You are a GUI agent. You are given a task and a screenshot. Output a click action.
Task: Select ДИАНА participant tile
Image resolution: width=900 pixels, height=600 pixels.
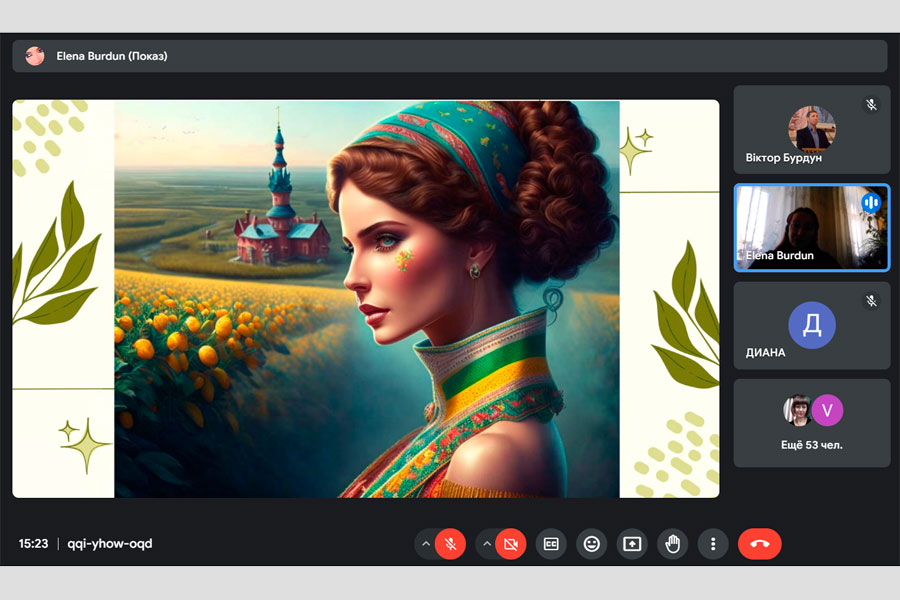click(812, 326)
